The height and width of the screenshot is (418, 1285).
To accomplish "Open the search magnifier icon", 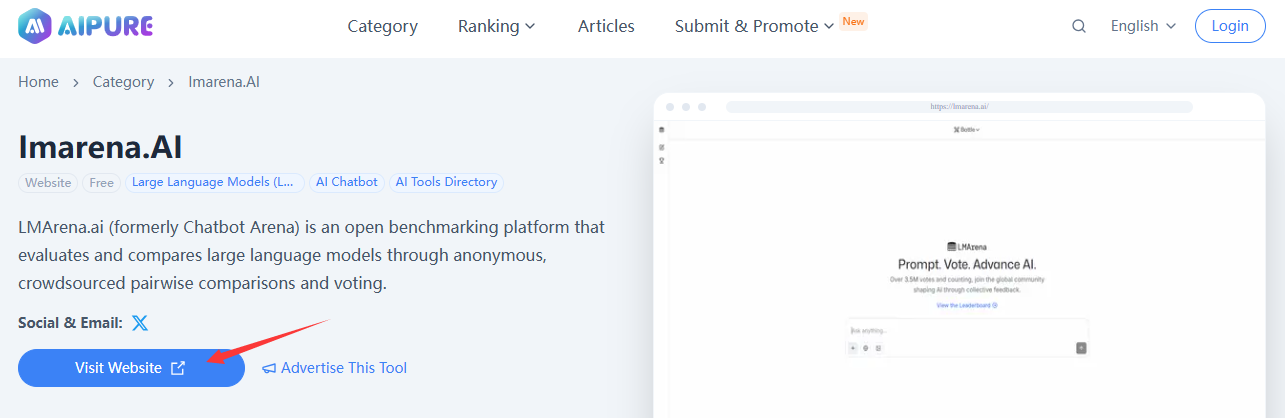I will [1079, 27].
